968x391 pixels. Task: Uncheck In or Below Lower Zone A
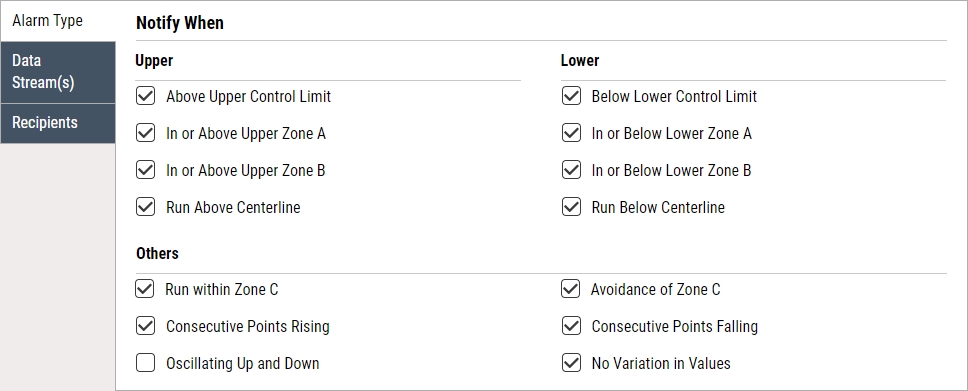coord(571,133)
